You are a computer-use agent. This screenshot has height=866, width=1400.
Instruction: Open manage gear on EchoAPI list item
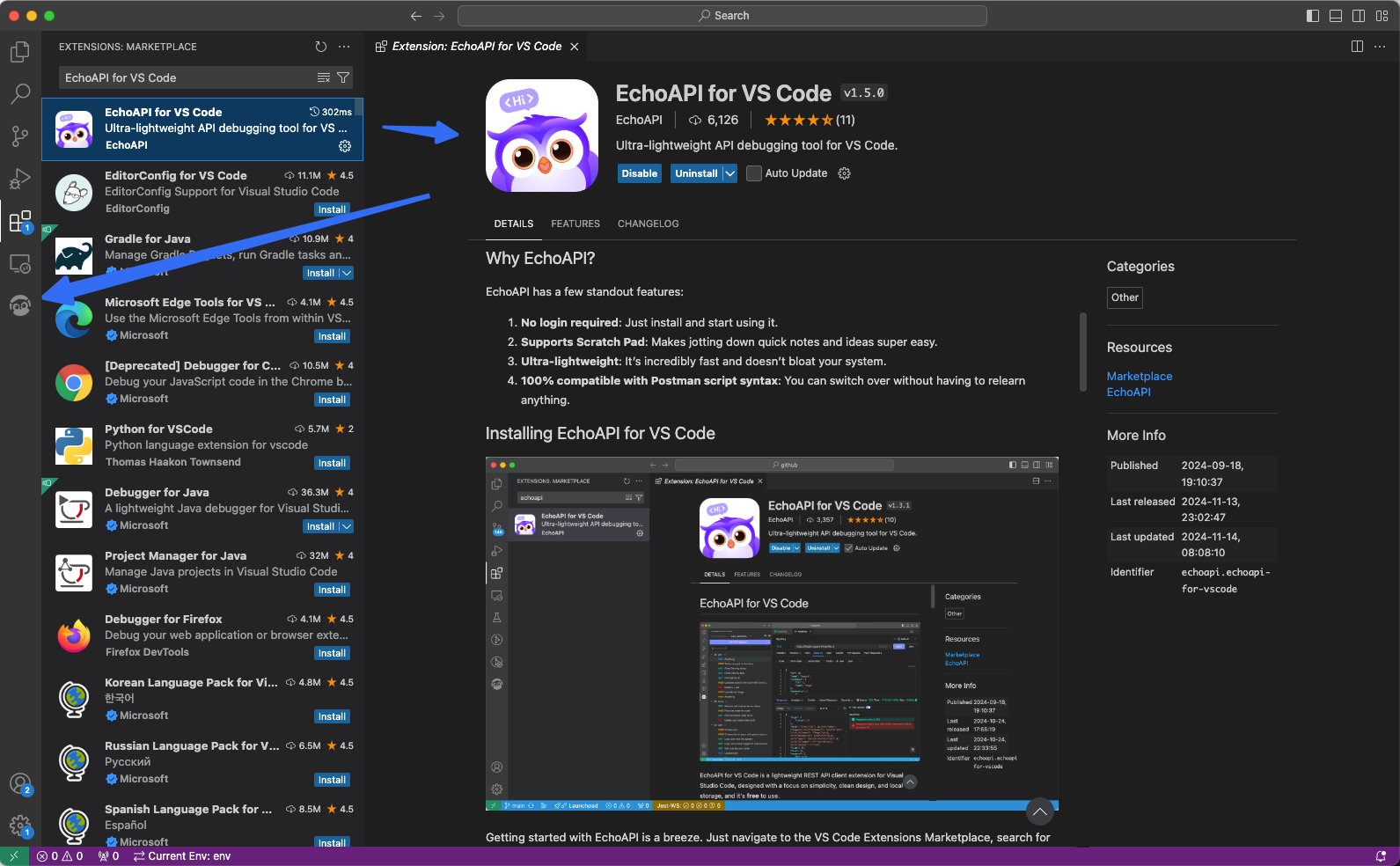[x=345, y=146]
